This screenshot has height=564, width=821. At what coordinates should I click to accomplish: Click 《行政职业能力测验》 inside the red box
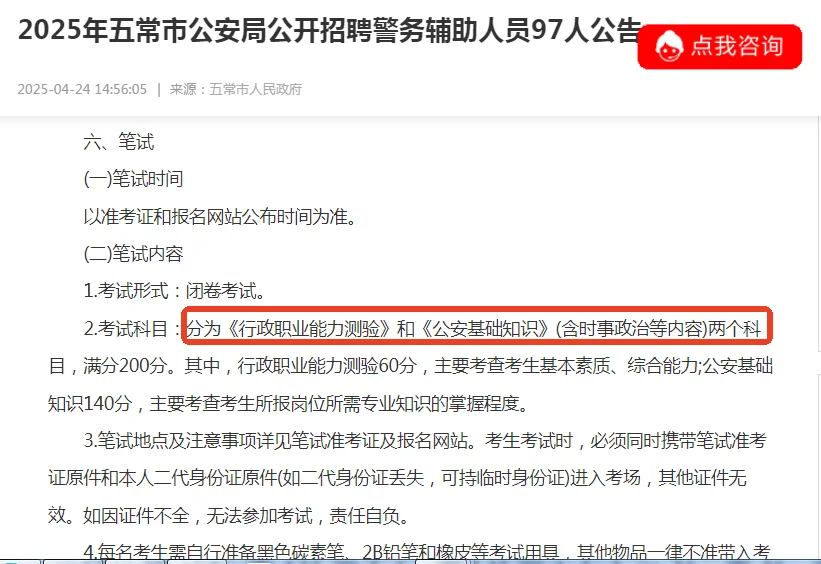click(308, 328)
